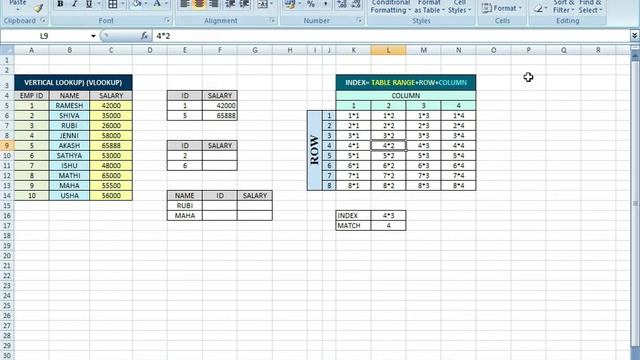
Task: Open Number dialog launcher
Action: tap(360, 20)
